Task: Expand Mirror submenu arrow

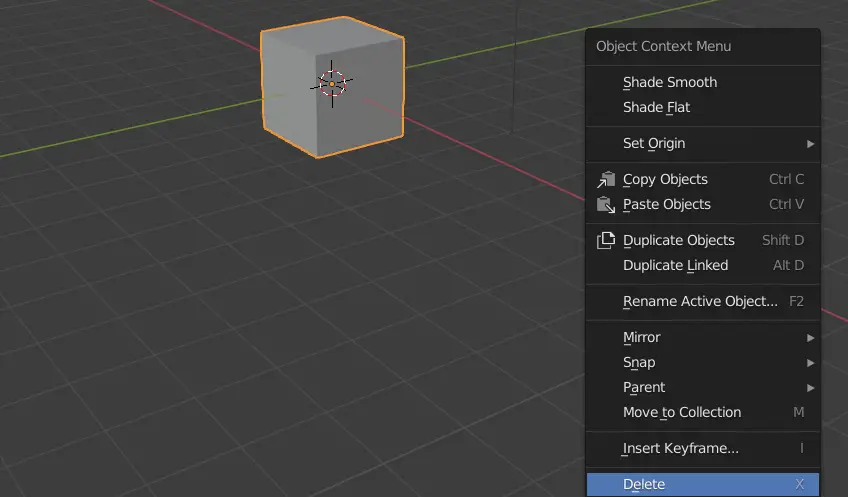Action: coord(810,338)
